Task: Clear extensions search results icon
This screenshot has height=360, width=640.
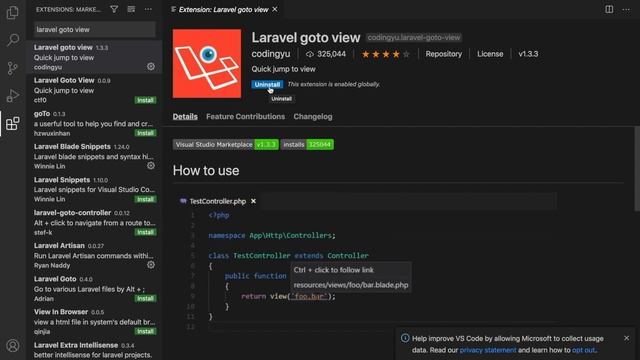Action: [x=131, y=9]
